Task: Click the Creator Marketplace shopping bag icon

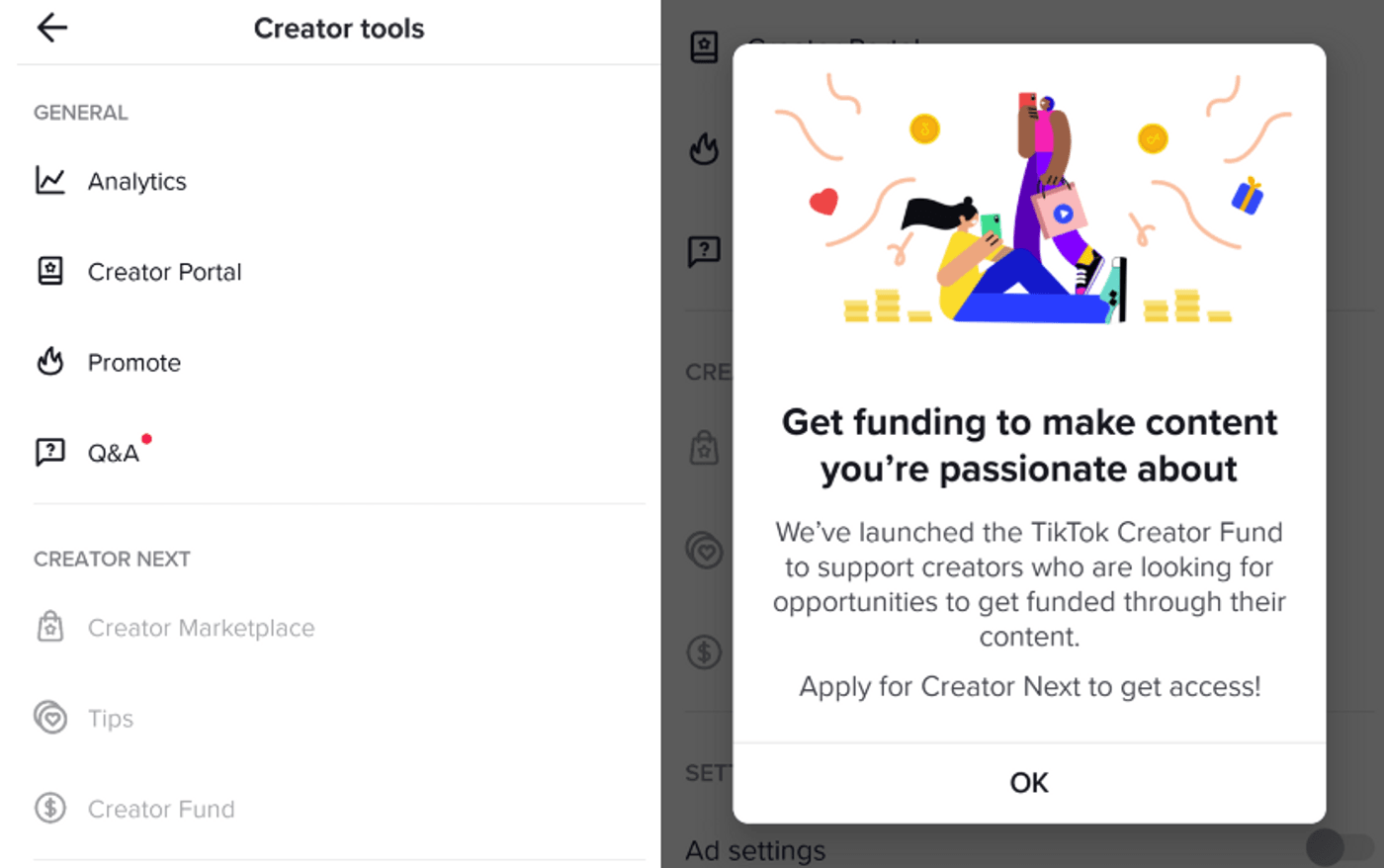Action: [50, 627]
